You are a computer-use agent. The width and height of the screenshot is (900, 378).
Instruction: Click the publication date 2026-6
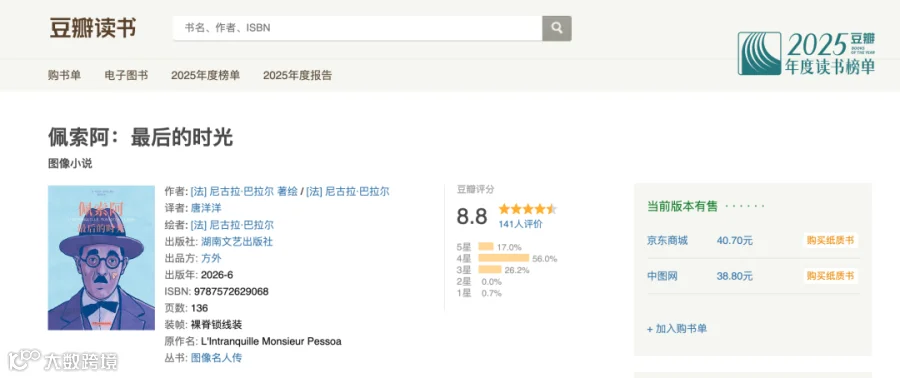[217, 275]
